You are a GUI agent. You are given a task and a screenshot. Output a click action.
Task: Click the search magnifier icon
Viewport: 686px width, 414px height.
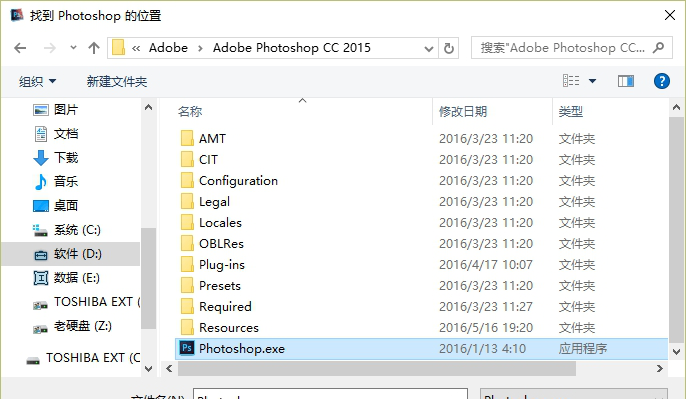tap(658, 47)
